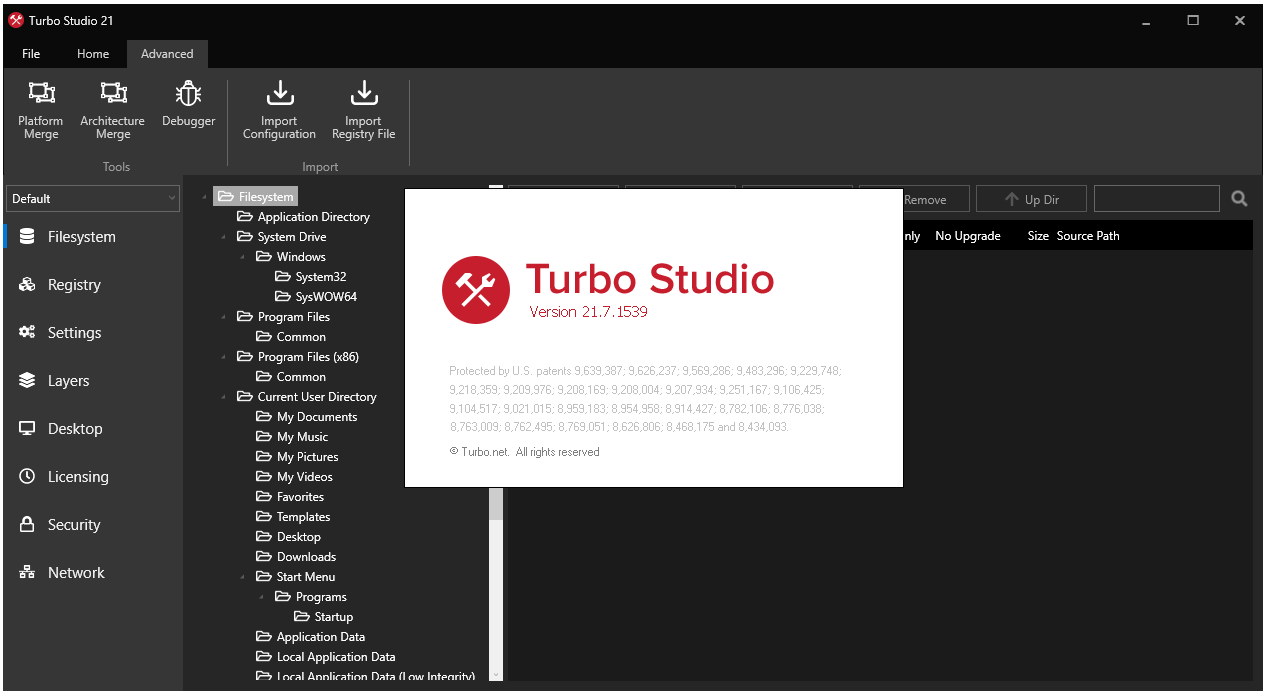Collapse the Start Menu folder node

coord(242,578)
